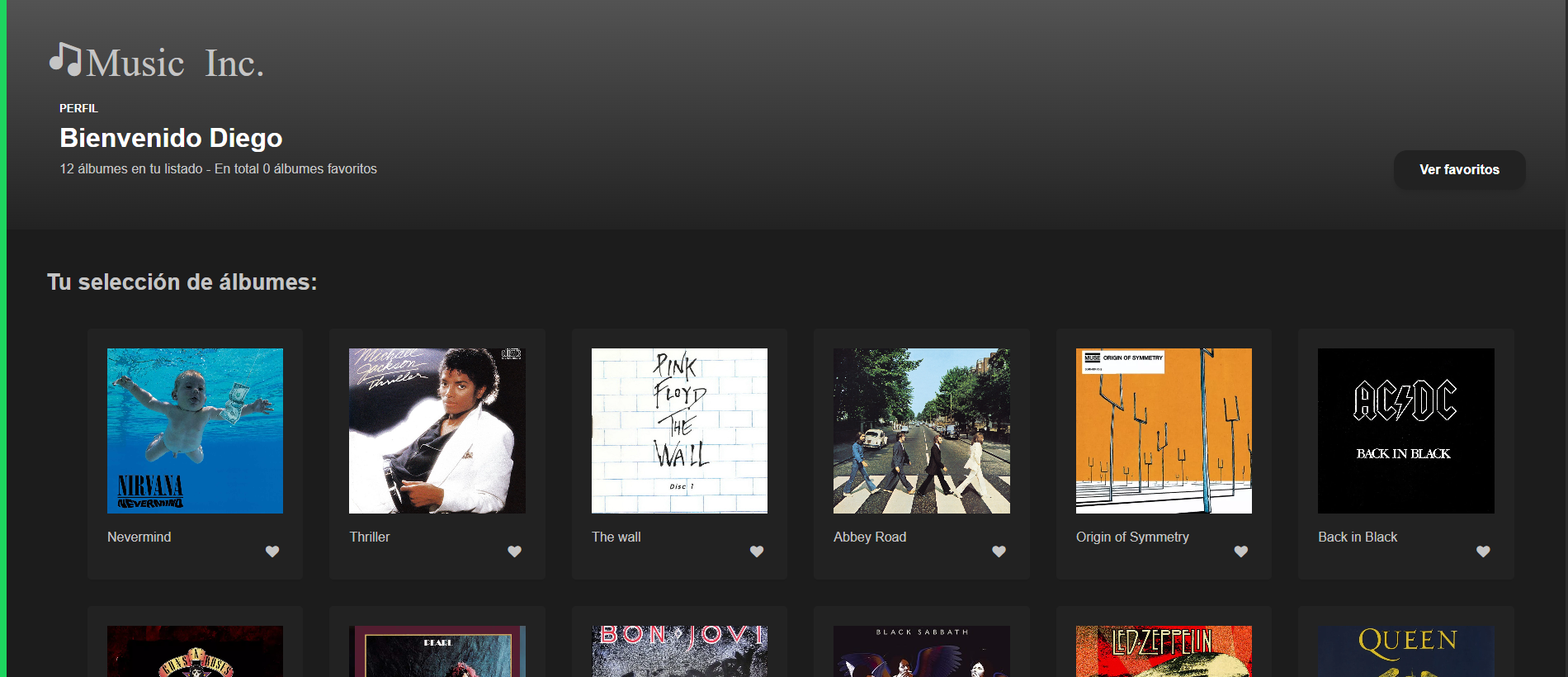Select the Led Zeppelin album cover

tap(1164, 651)
